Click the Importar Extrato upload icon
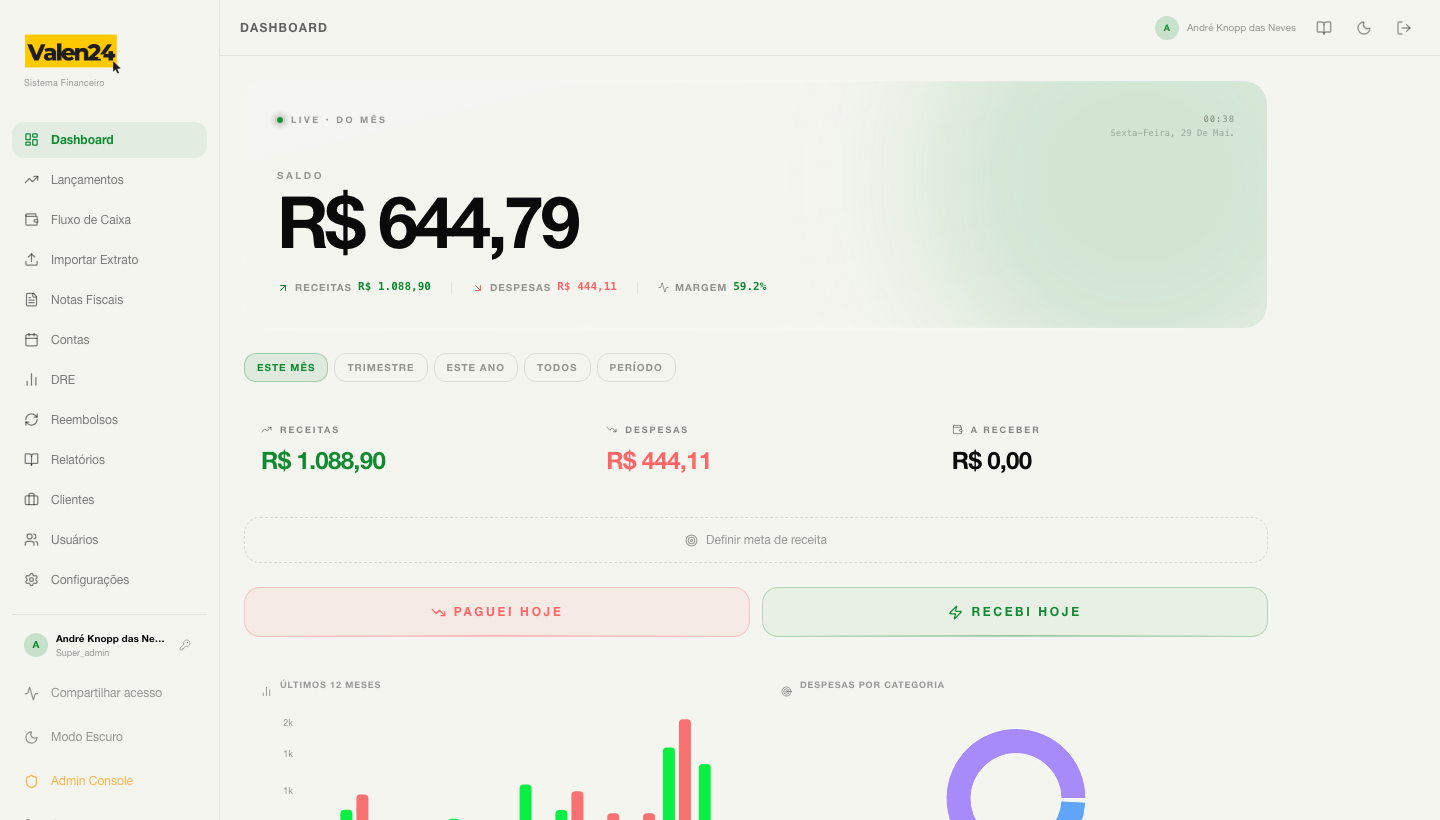The image size is (1440, 820). coord(31,260)
